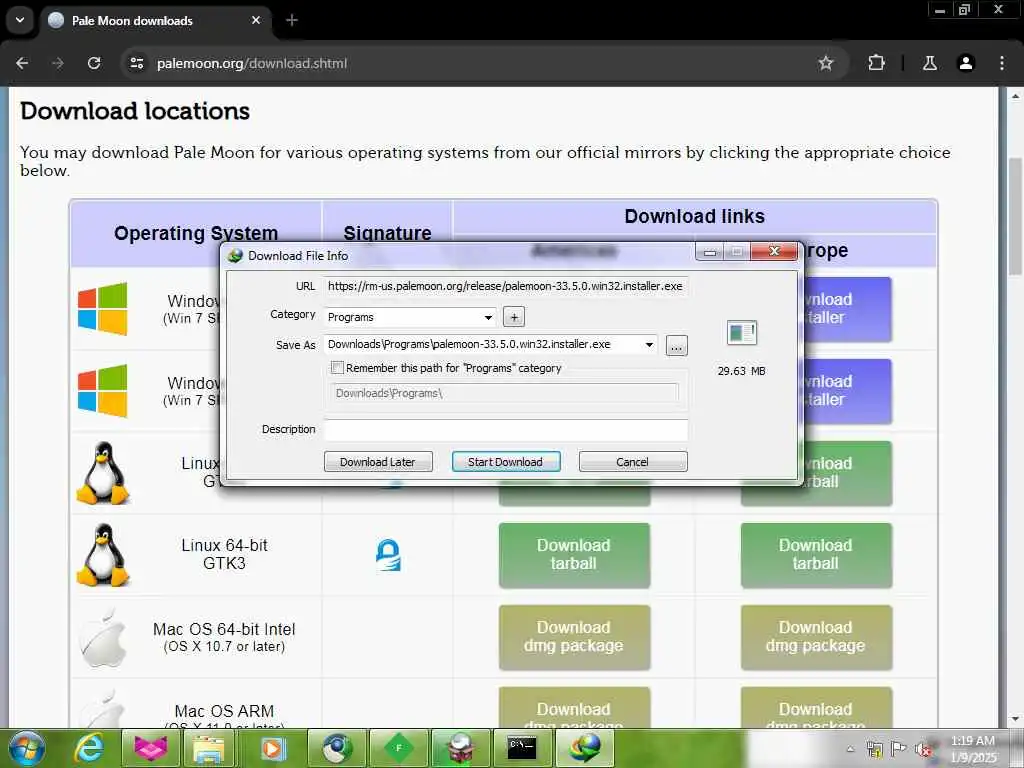The image size is (1024, 768).
Task: Click the Download Later button
Action: (x=377, y=462)
